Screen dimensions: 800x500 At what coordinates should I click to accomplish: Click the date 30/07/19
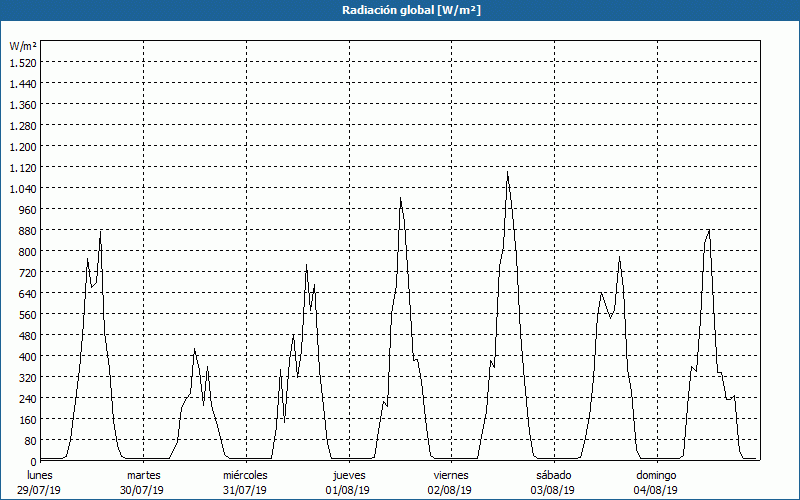(142, 490)
